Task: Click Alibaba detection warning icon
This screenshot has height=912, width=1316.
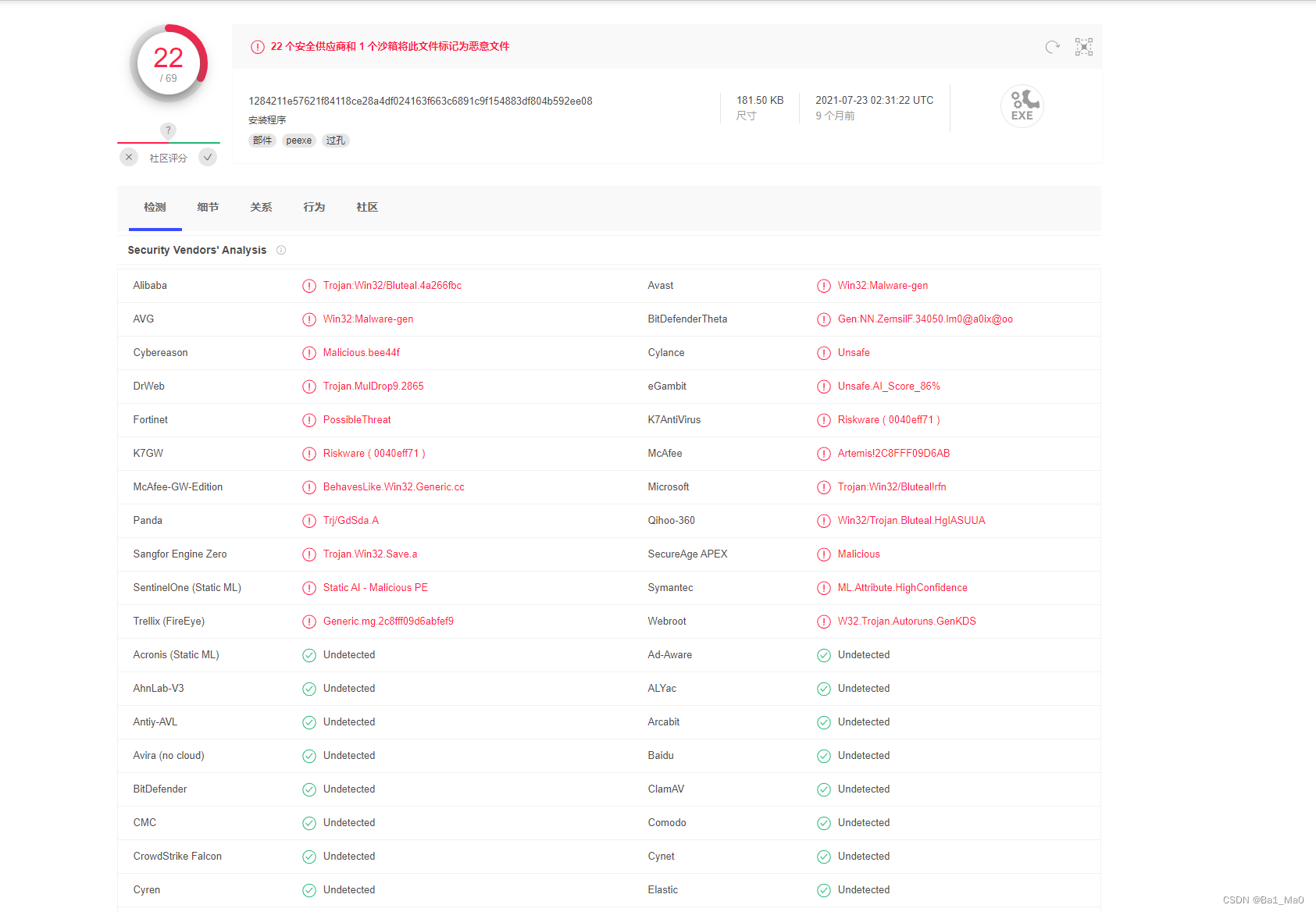Action: [309, 286]
